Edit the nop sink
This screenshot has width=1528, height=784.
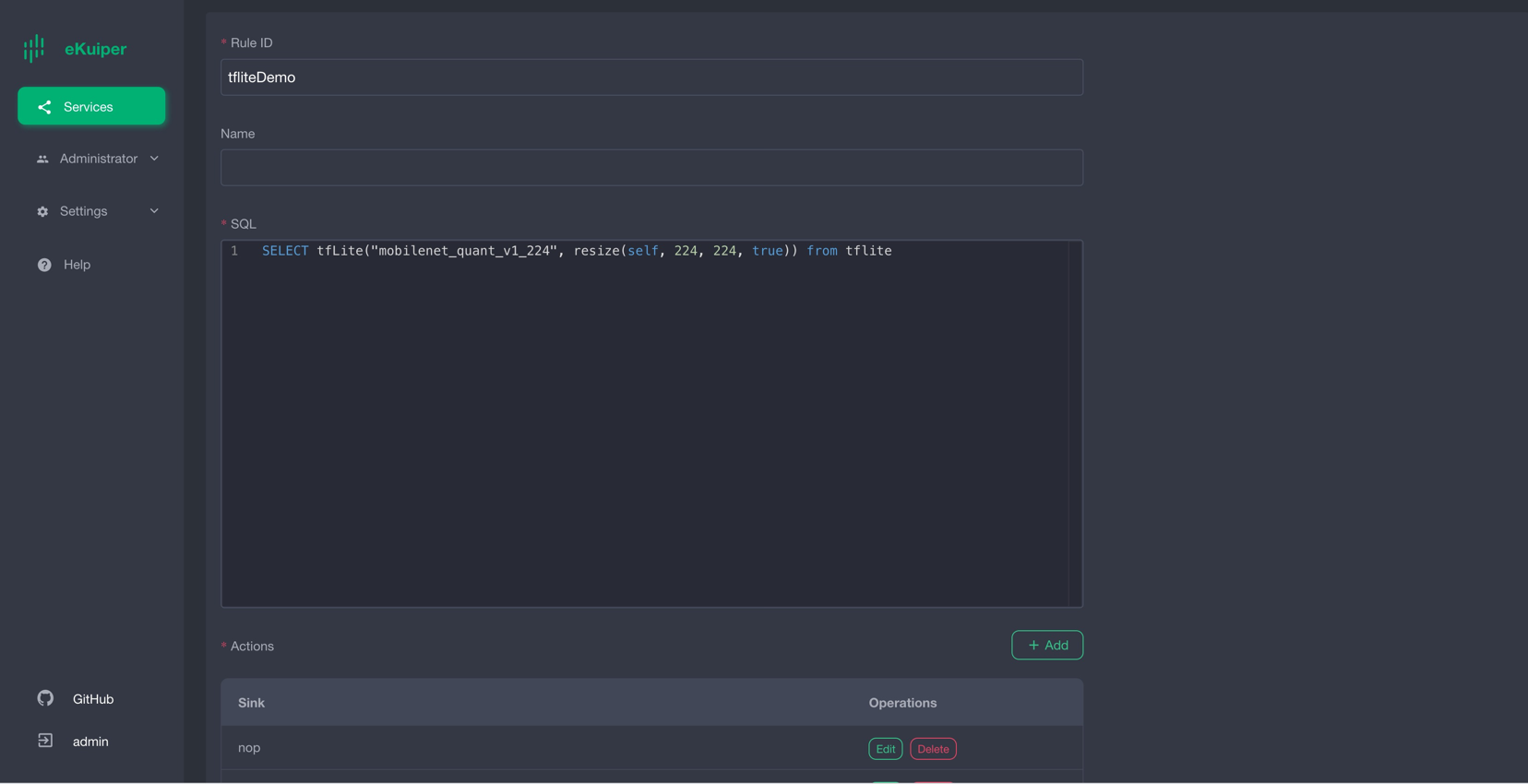click(885, 749)
